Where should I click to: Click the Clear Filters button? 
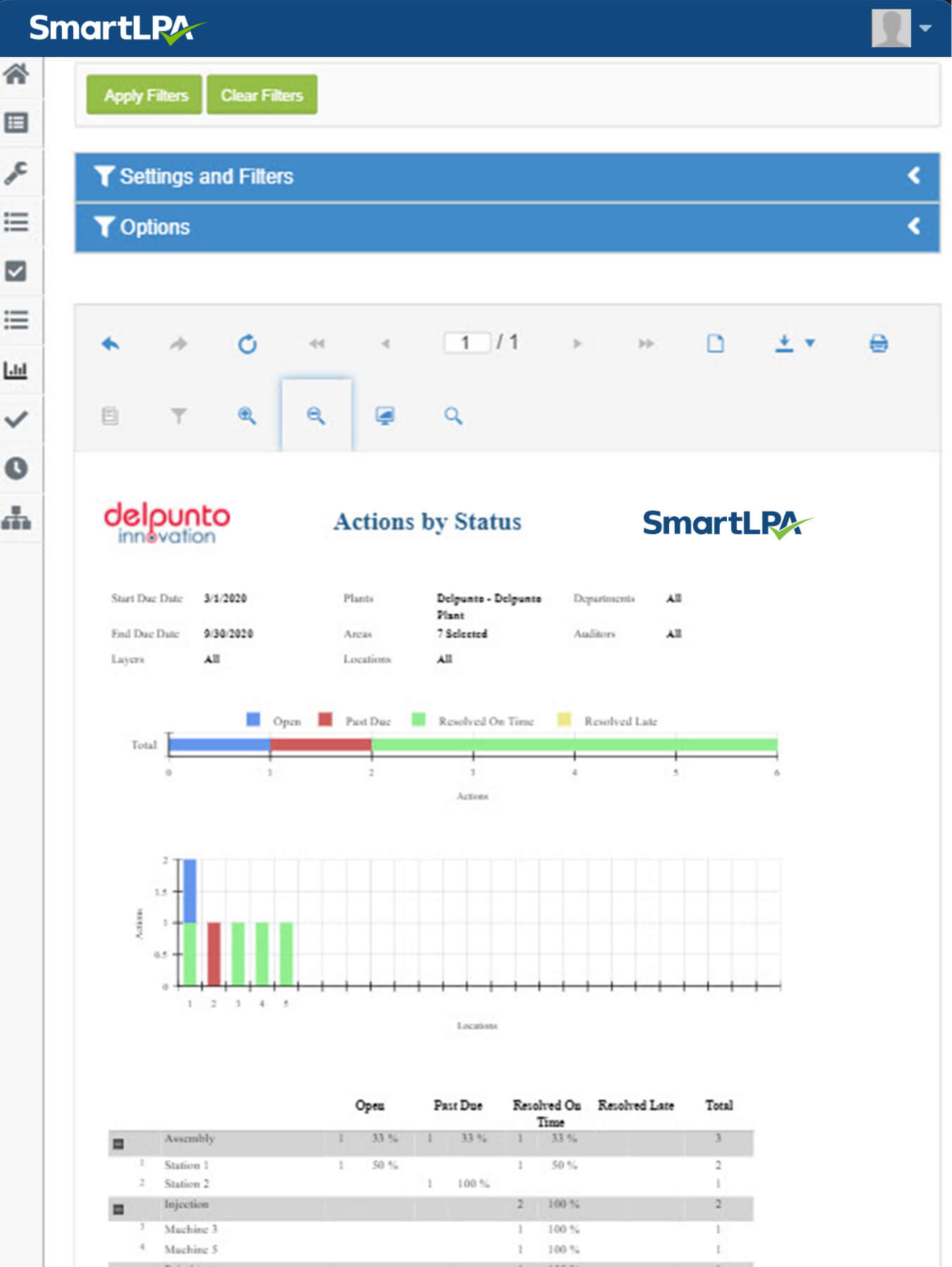click(x=262, y=95)
